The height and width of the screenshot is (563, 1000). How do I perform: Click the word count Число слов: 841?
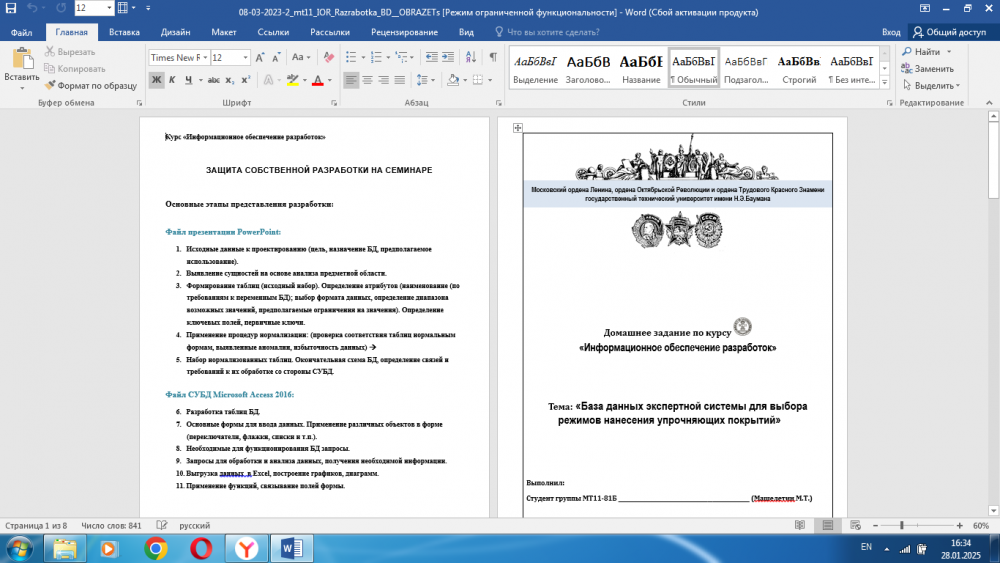tap(111, 525)
